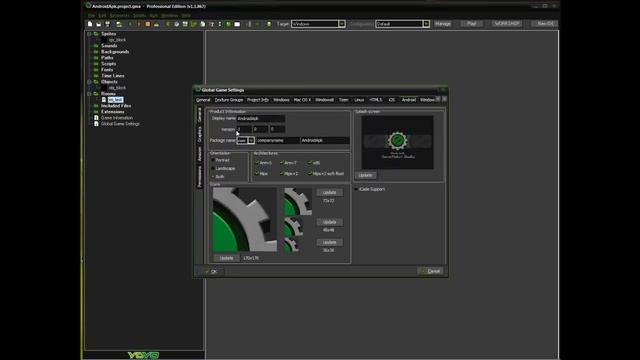This screenshot has width=640, height=360.
Task: Click the spr_block sprite thumbnail icon in tree
Action: tap(104, 40)
